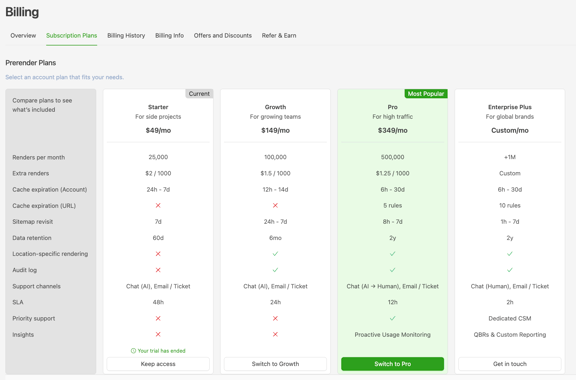
Task: Click Growth's checkmark for Audit log
Action: coord(275,270)
